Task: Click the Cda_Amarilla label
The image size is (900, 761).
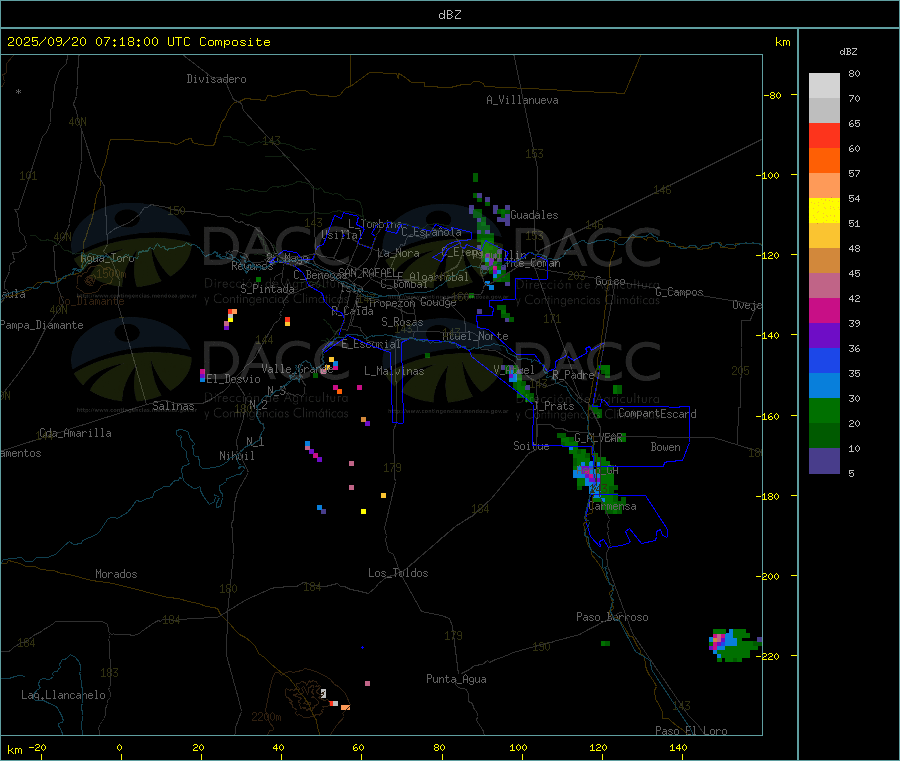Action: coord(75,433)
